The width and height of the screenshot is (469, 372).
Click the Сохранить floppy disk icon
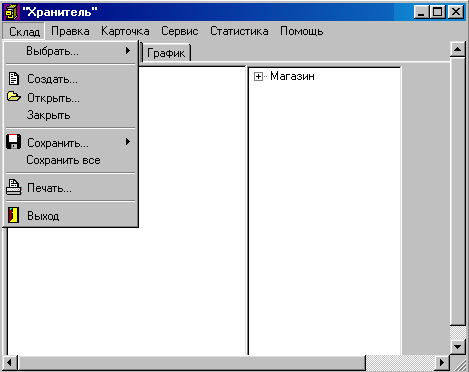click(14, 142)
